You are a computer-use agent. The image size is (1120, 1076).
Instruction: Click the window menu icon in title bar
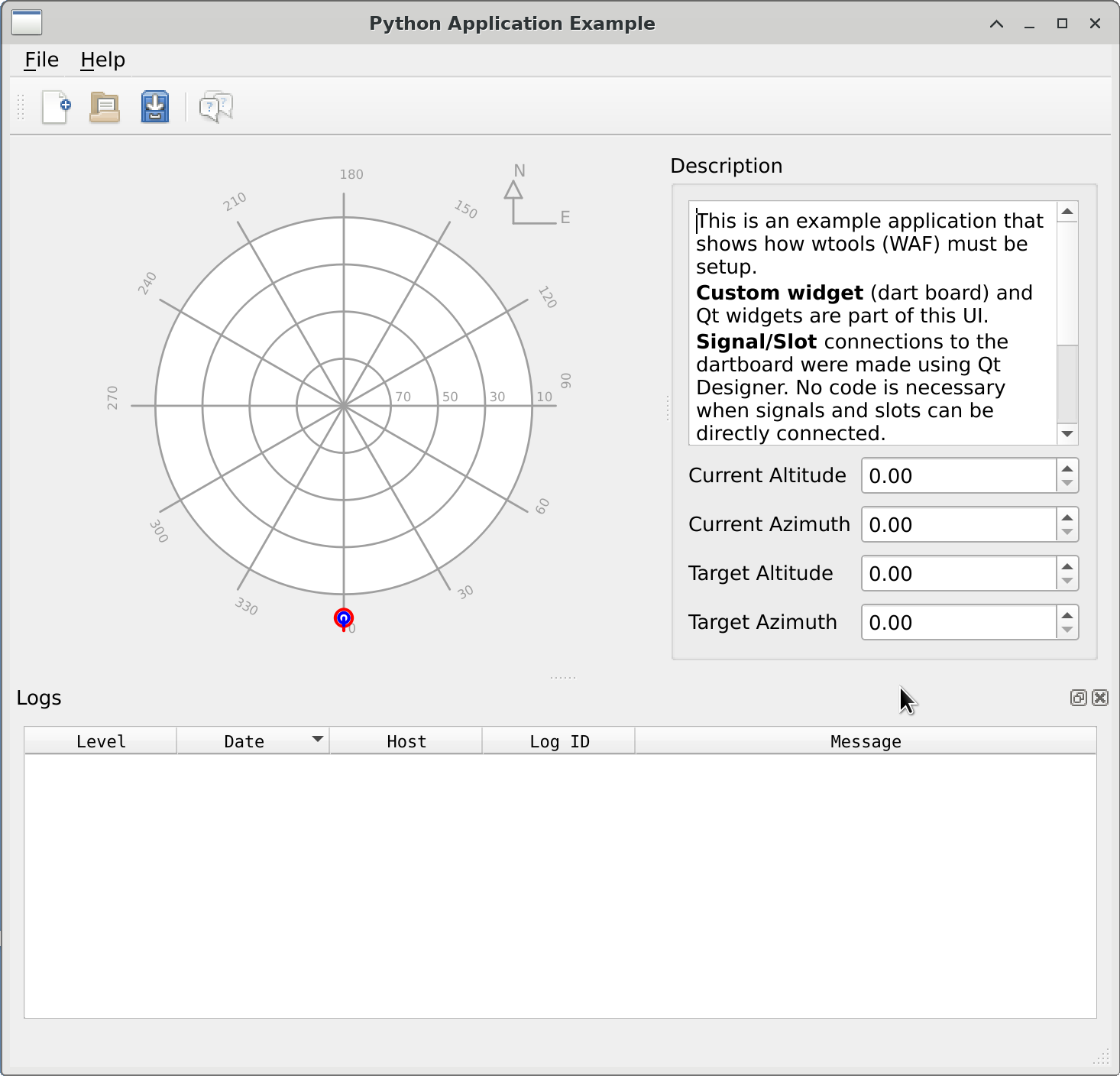pos(27,23)
